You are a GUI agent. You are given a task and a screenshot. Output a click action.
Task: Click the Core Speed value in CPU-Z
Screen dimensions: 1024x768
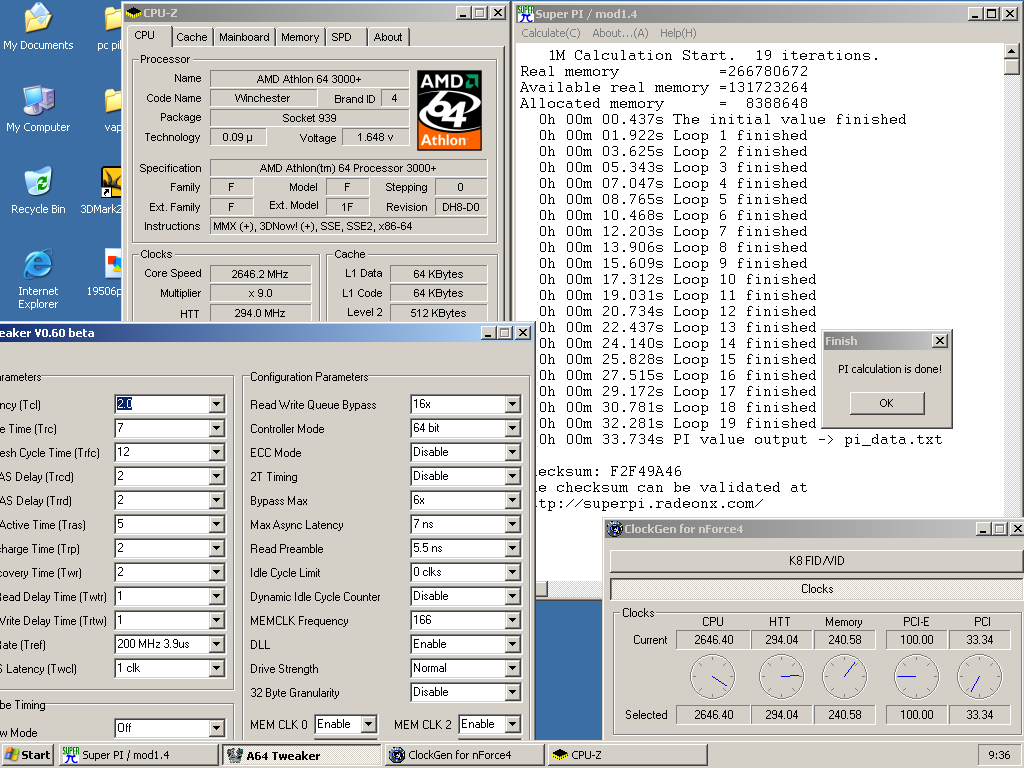260,274
